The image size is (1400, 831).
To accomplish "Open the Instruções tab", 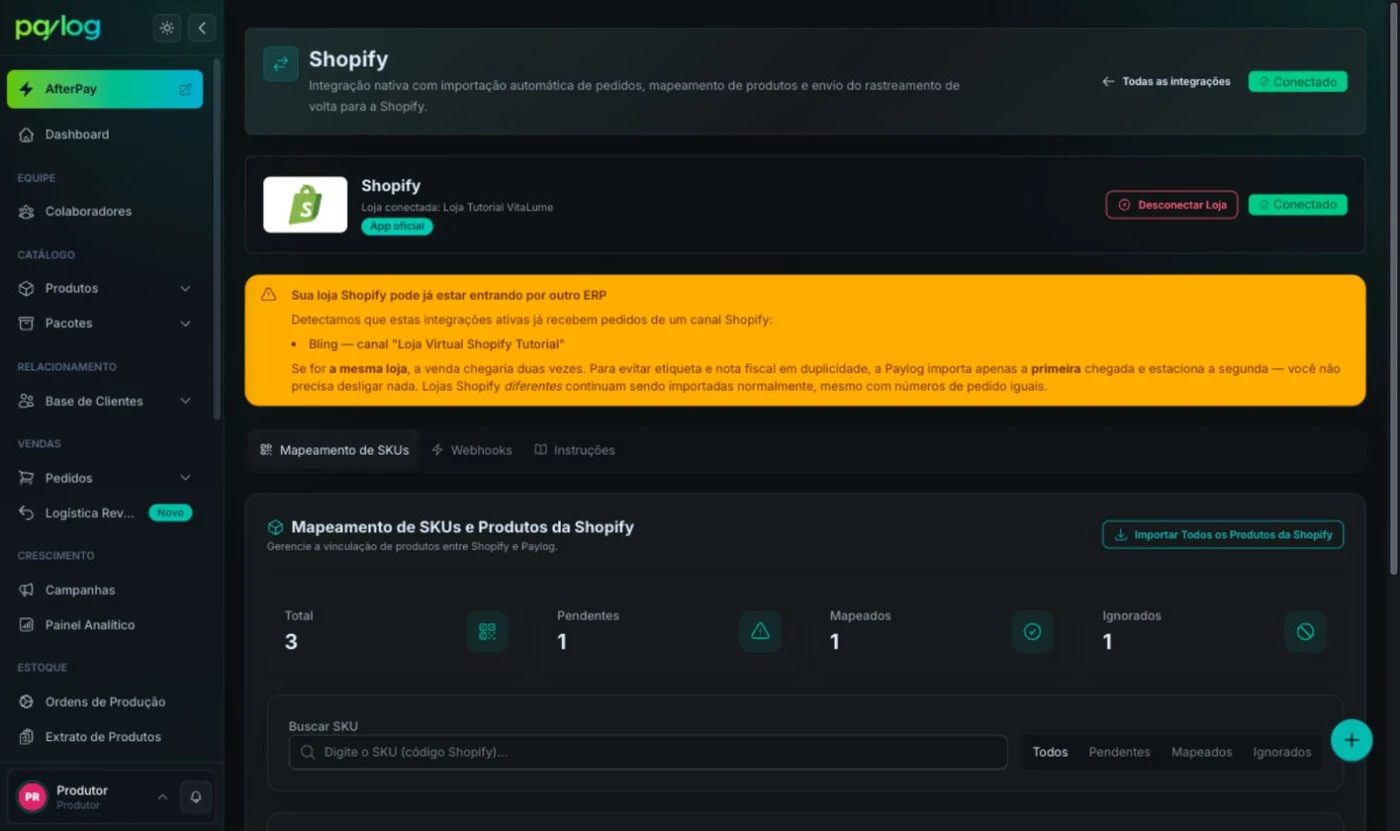I will 574,450.
